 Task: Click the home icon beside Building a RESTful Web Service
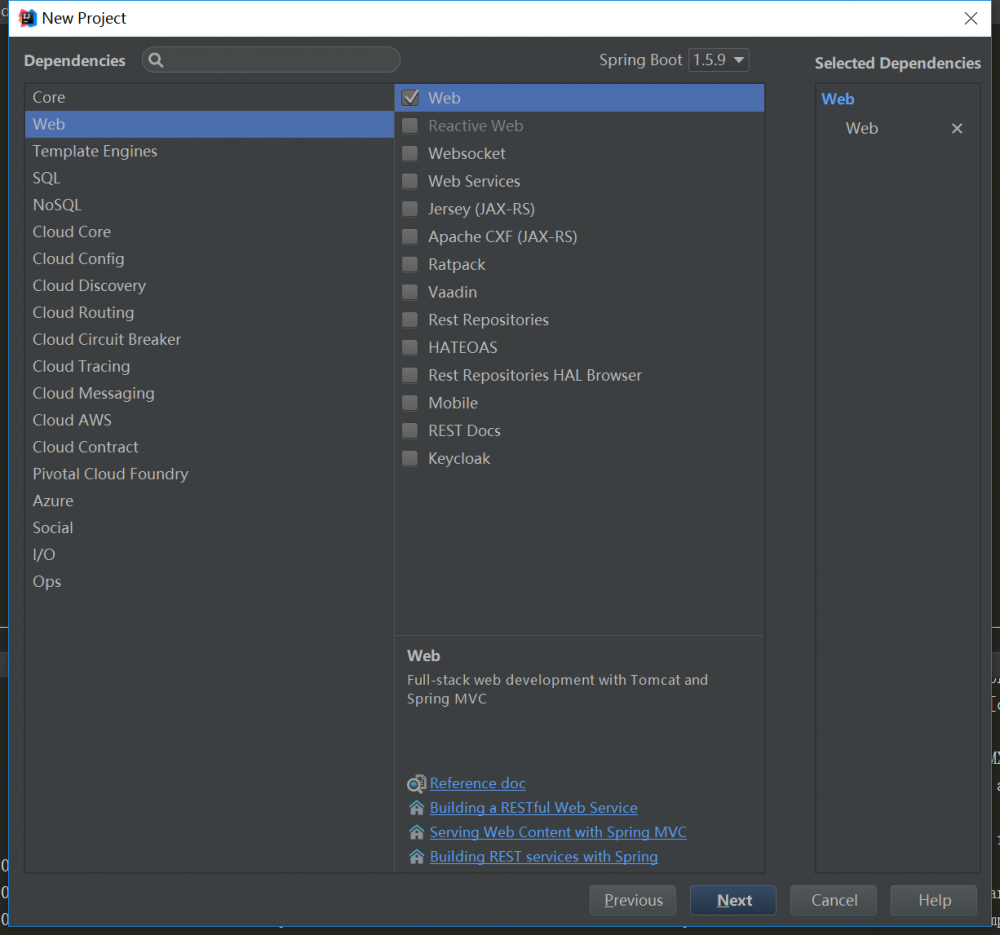coord(416,808)
